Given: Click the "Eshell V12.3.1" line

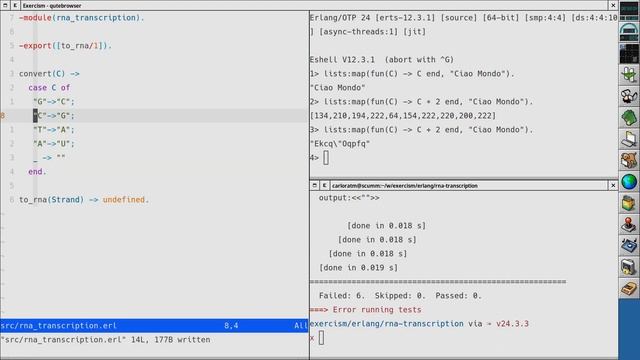Looking at the screenshot, I should point(382,60).
